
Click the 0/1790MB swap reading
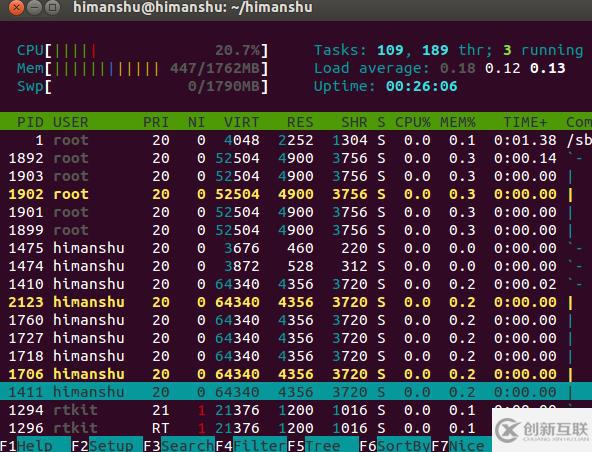point(224,86)
